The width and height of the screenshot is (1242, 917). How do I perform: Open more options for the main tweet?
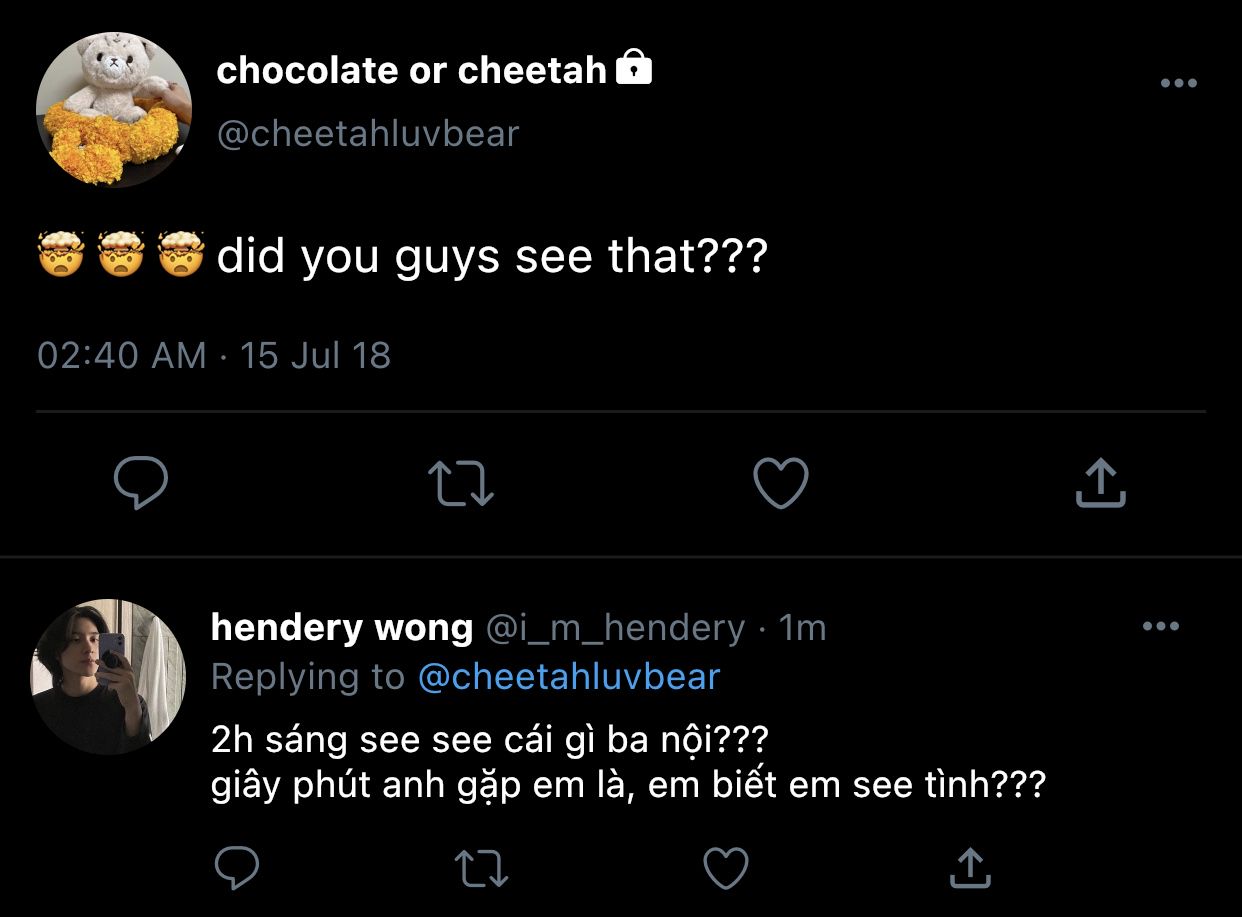click(x=1178, y=84)
